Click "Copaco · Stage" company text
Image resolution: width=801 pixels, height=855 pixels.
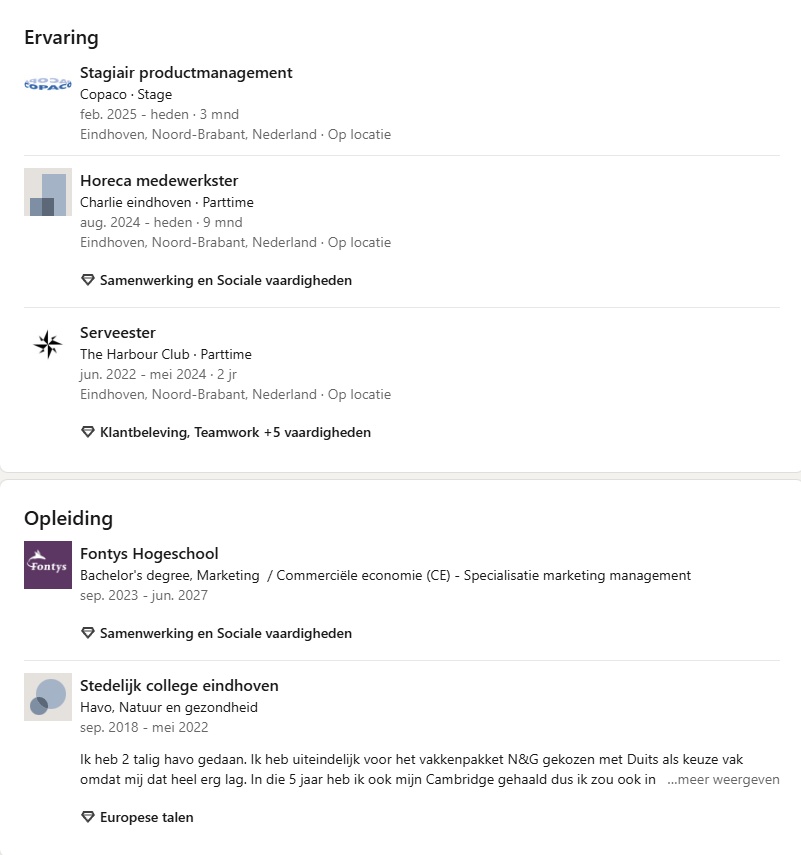[x=126, y=95]
